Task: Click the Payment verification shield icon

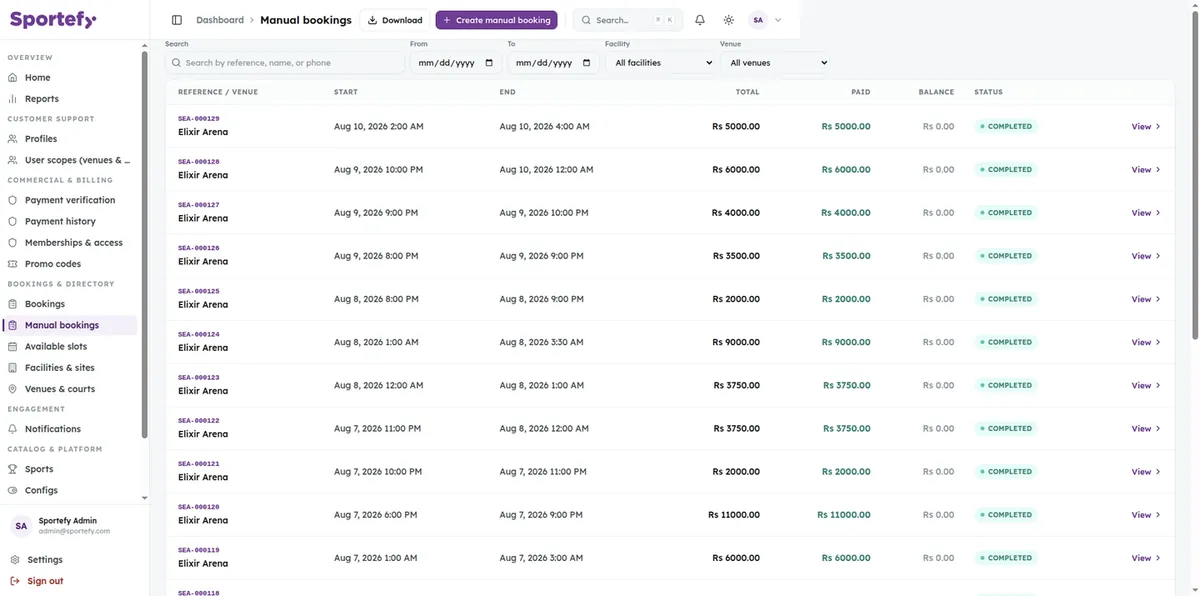Action: [x=13, y=200]
